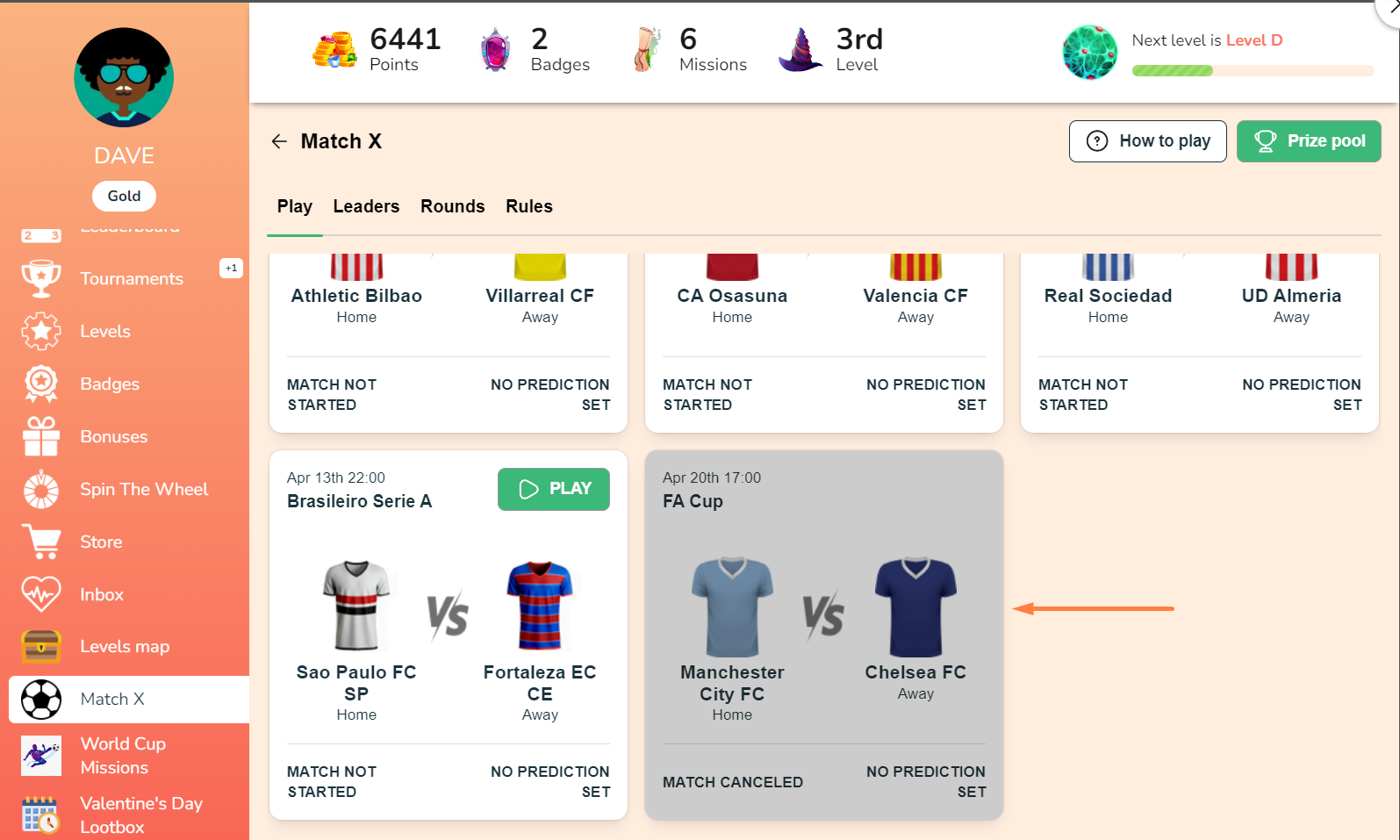Switch to the Leaders tab
This screenshot has width=1400, height=840.
(366, 206)
